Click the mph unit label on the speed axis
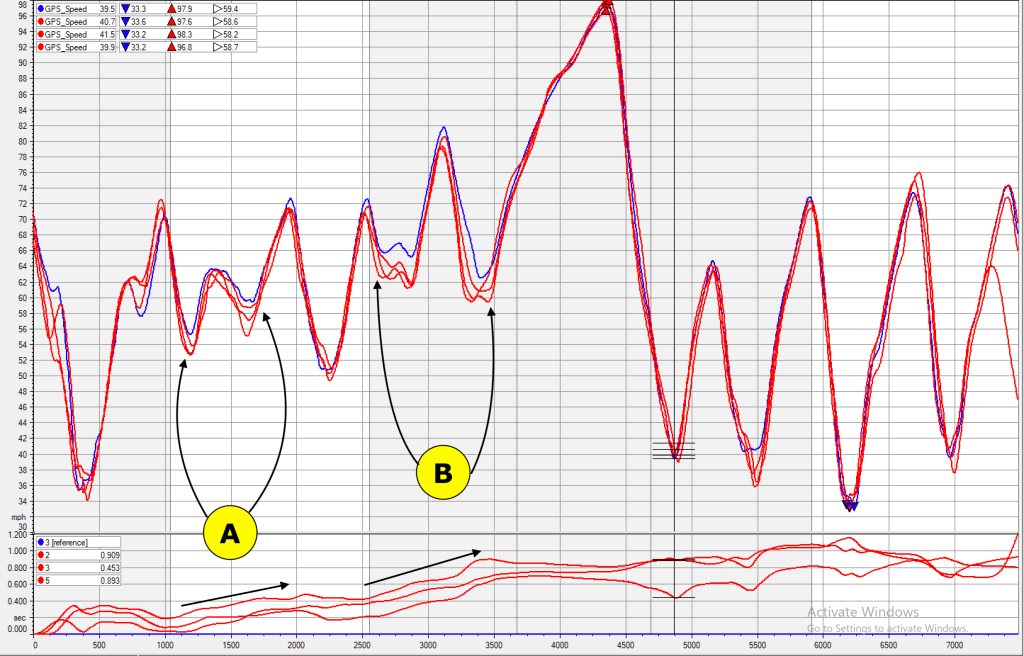 pos(18,517)
